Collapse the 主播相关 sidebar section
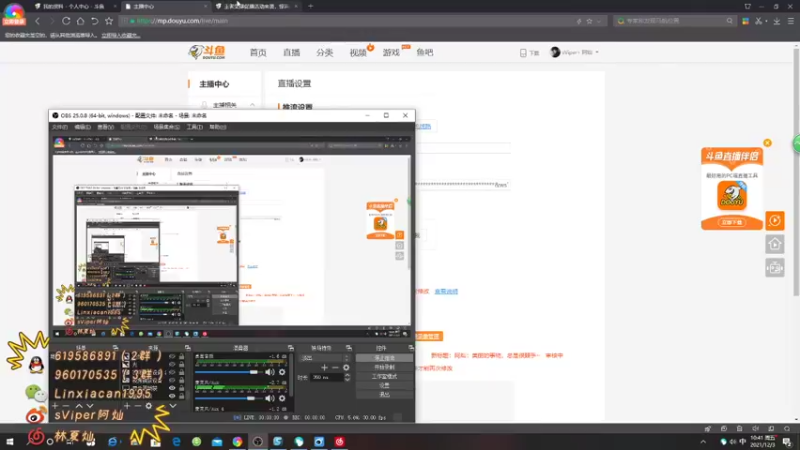800x450 pixels. [x=253, y=105]
